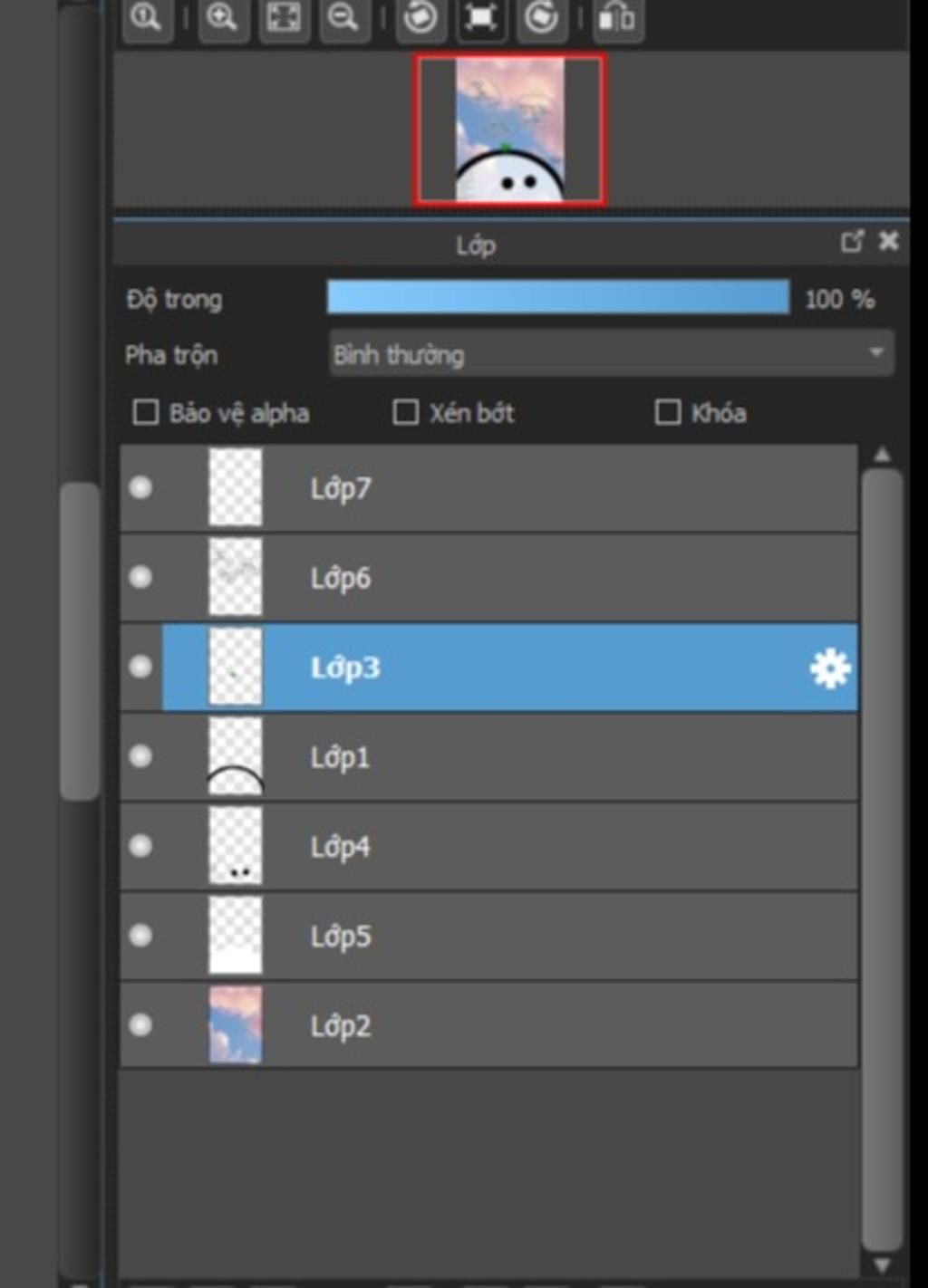Click the zoom out magnifier icon
The width and height of the screenshot is (928, 1288).
coord(343,18)
